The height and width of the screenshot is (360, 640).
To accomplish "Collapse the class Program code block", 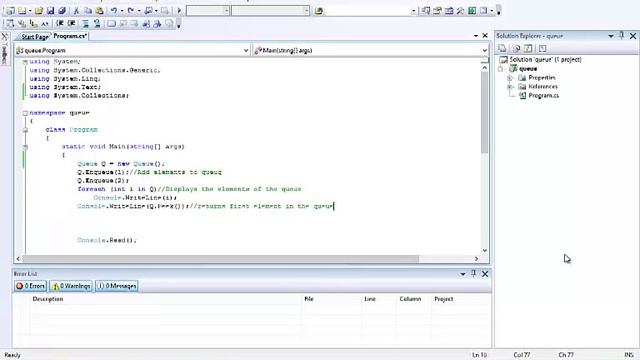I will click(25, 130).
